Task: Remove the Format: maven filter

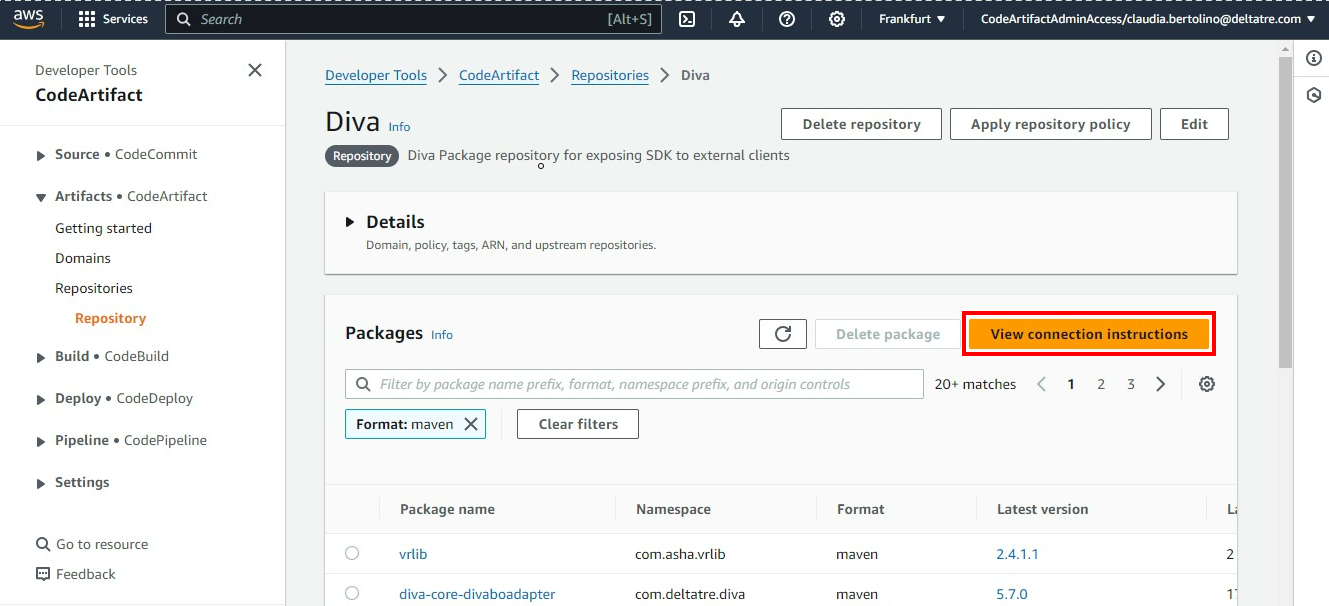Action: (x=471, y=424)
